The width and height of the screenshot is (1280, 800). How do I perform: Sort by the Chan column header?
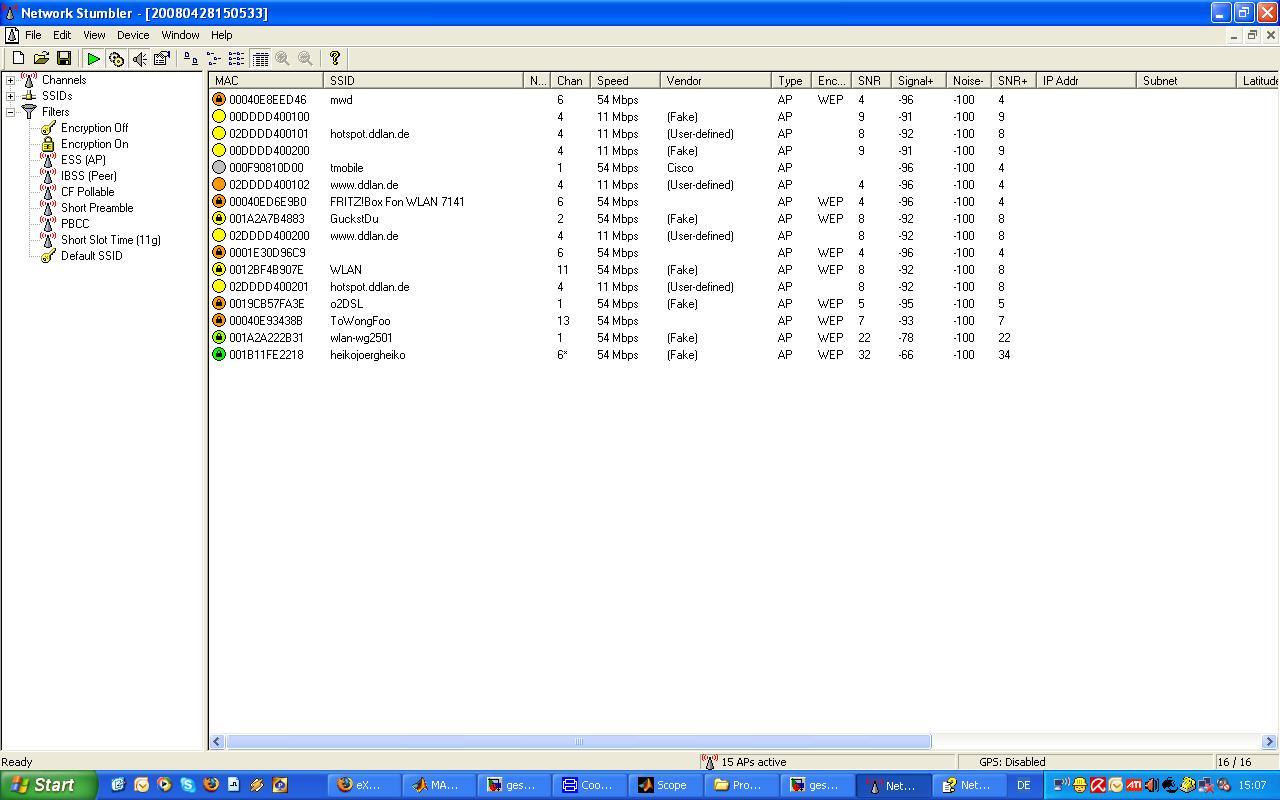[x=570, y=81]
